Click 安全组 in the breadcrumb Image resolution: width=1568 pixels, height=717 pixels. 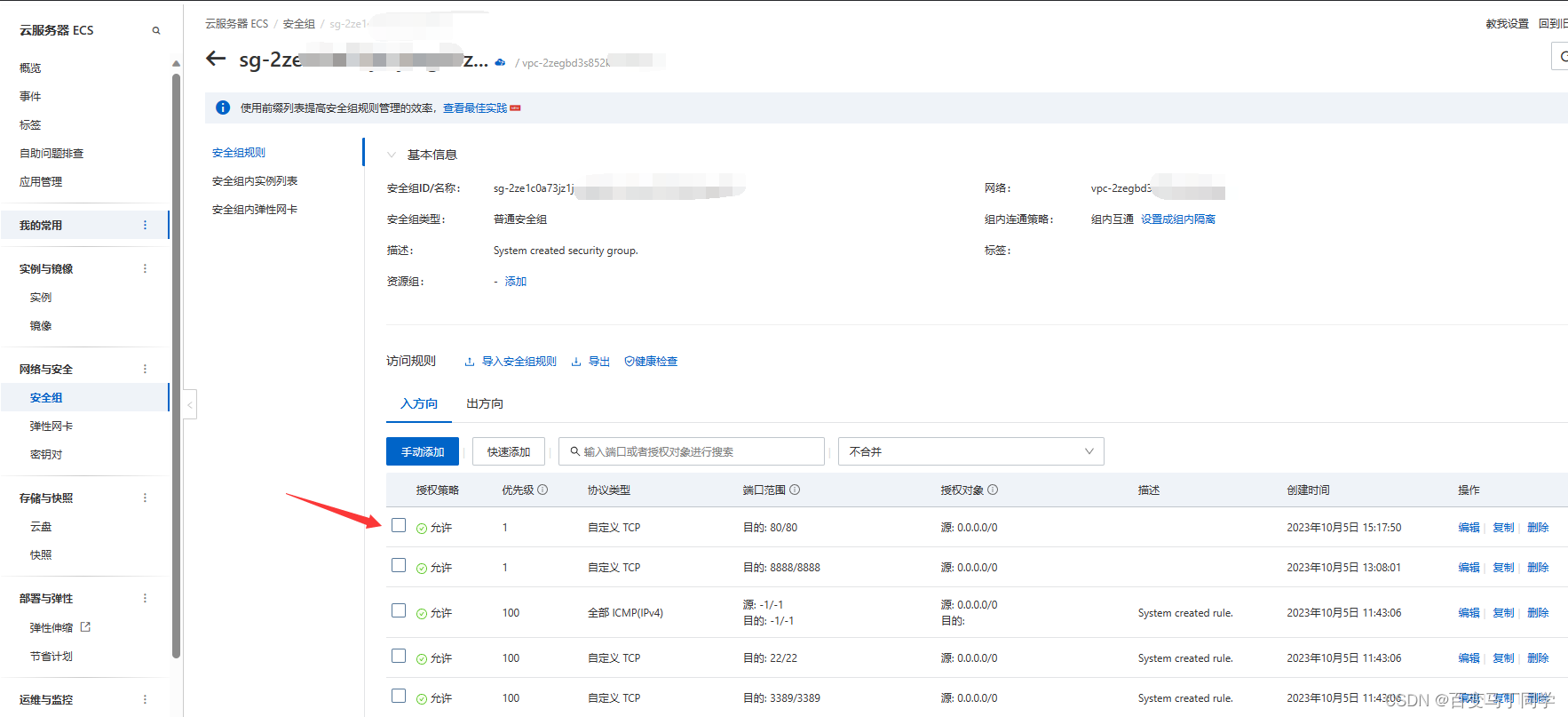(299, 24)
